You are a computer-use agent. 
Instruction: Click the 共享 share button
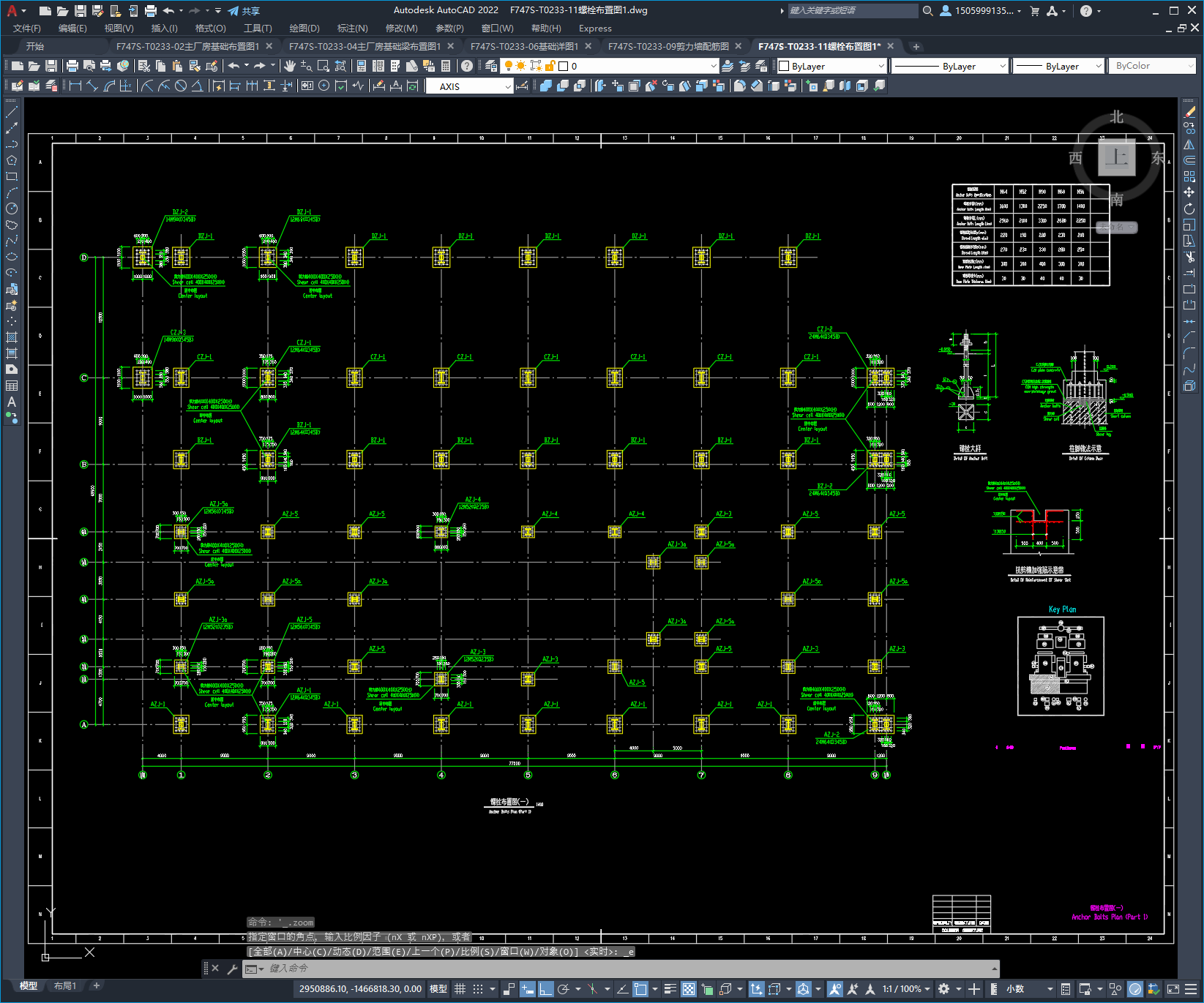(244, 11)
